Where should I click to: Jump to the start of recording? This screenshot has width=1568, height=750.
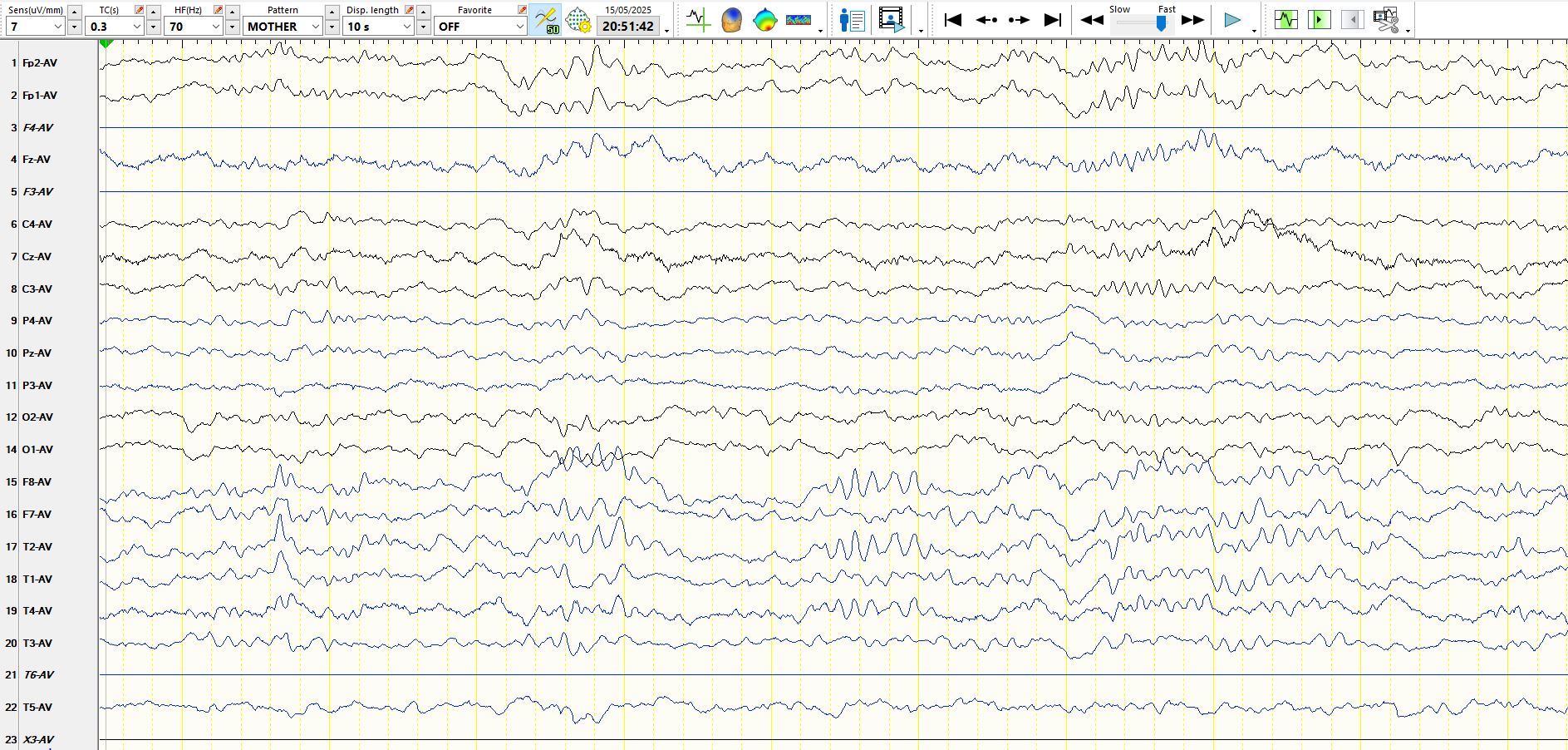[x=953, y=20]
